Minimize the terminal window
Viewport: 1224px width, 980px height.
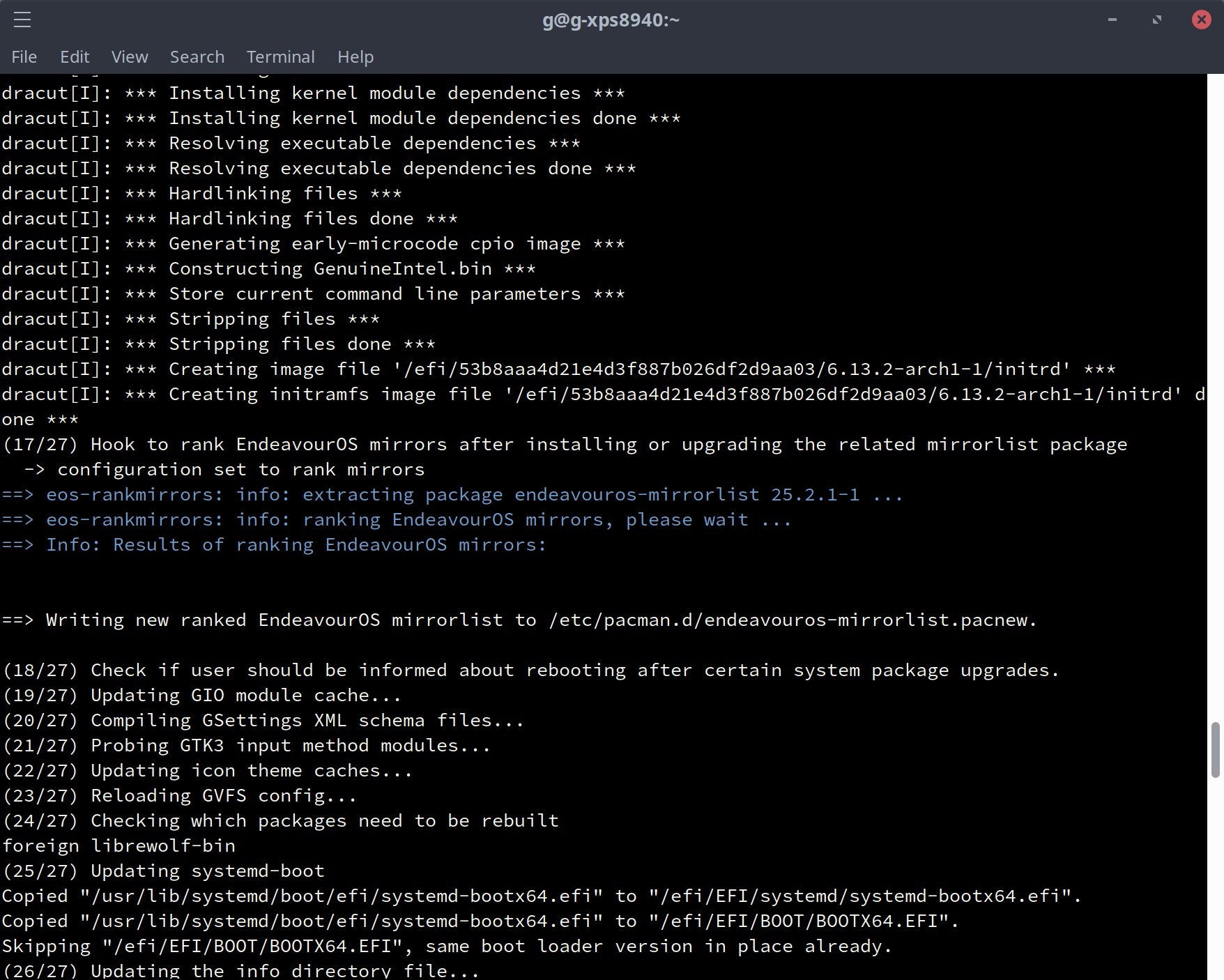tap(1112, 20)
